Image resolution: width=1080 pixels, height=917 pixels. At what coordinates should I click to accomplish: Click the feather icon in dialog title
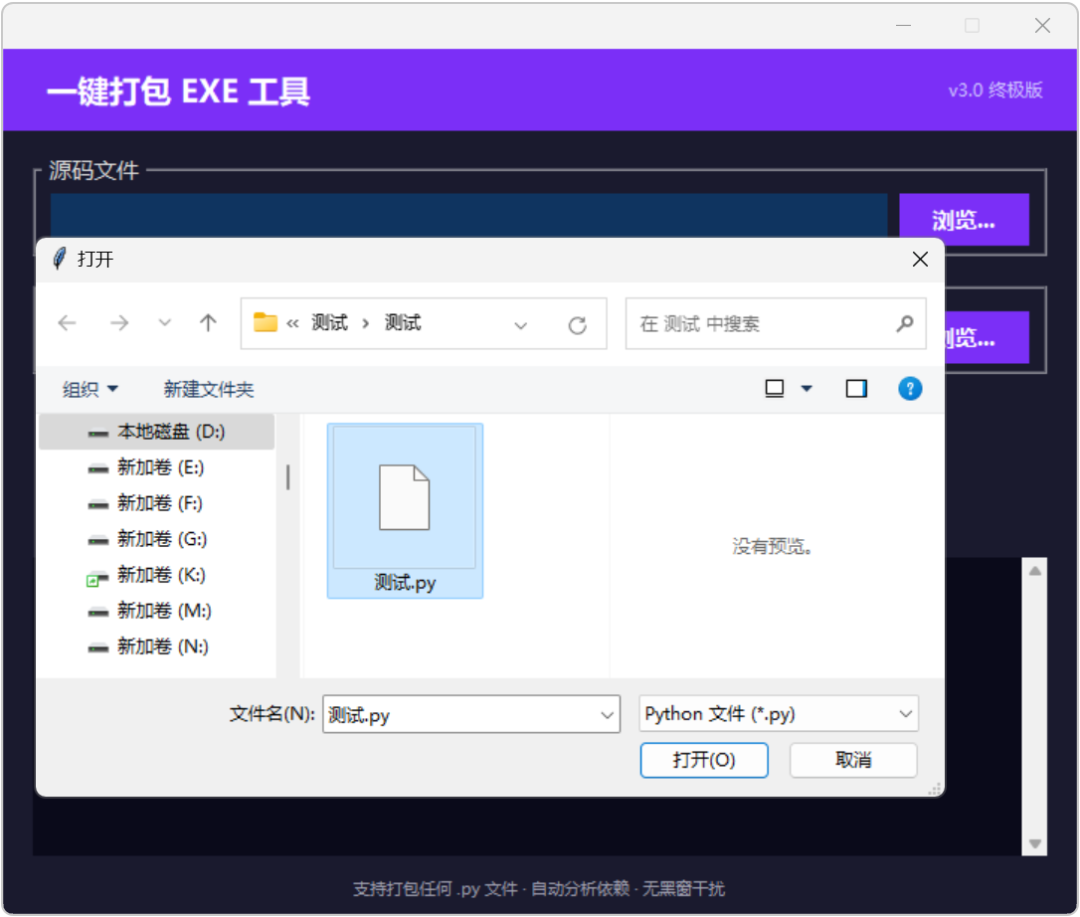pos(60,259)
